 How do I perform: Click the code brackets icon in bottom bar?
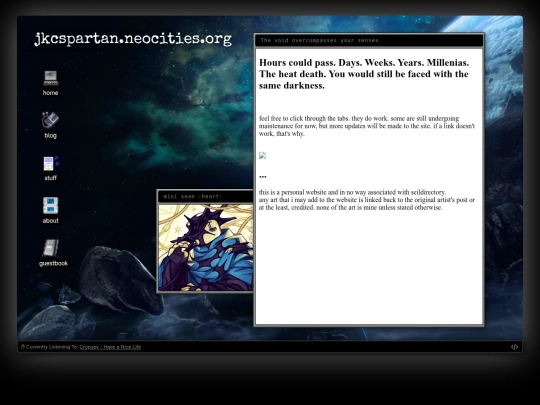tap(514, 347)
